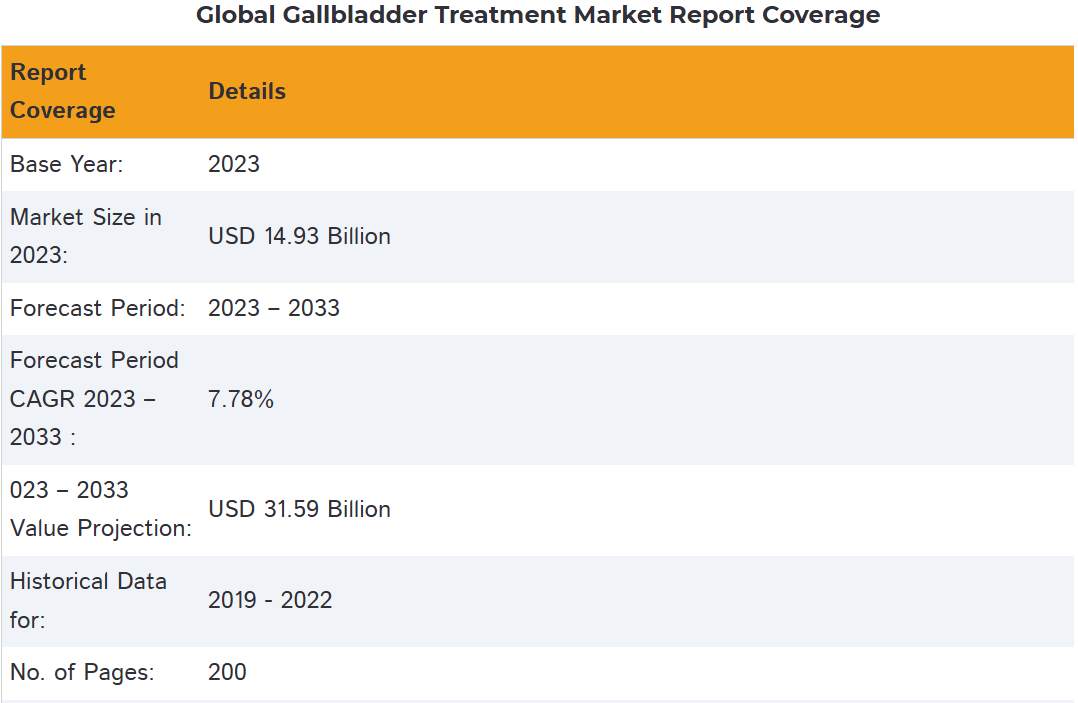Select the USD 31.59 Billion value
Image resolution: width=1078 pixels, height=703 pixels.
299,509
